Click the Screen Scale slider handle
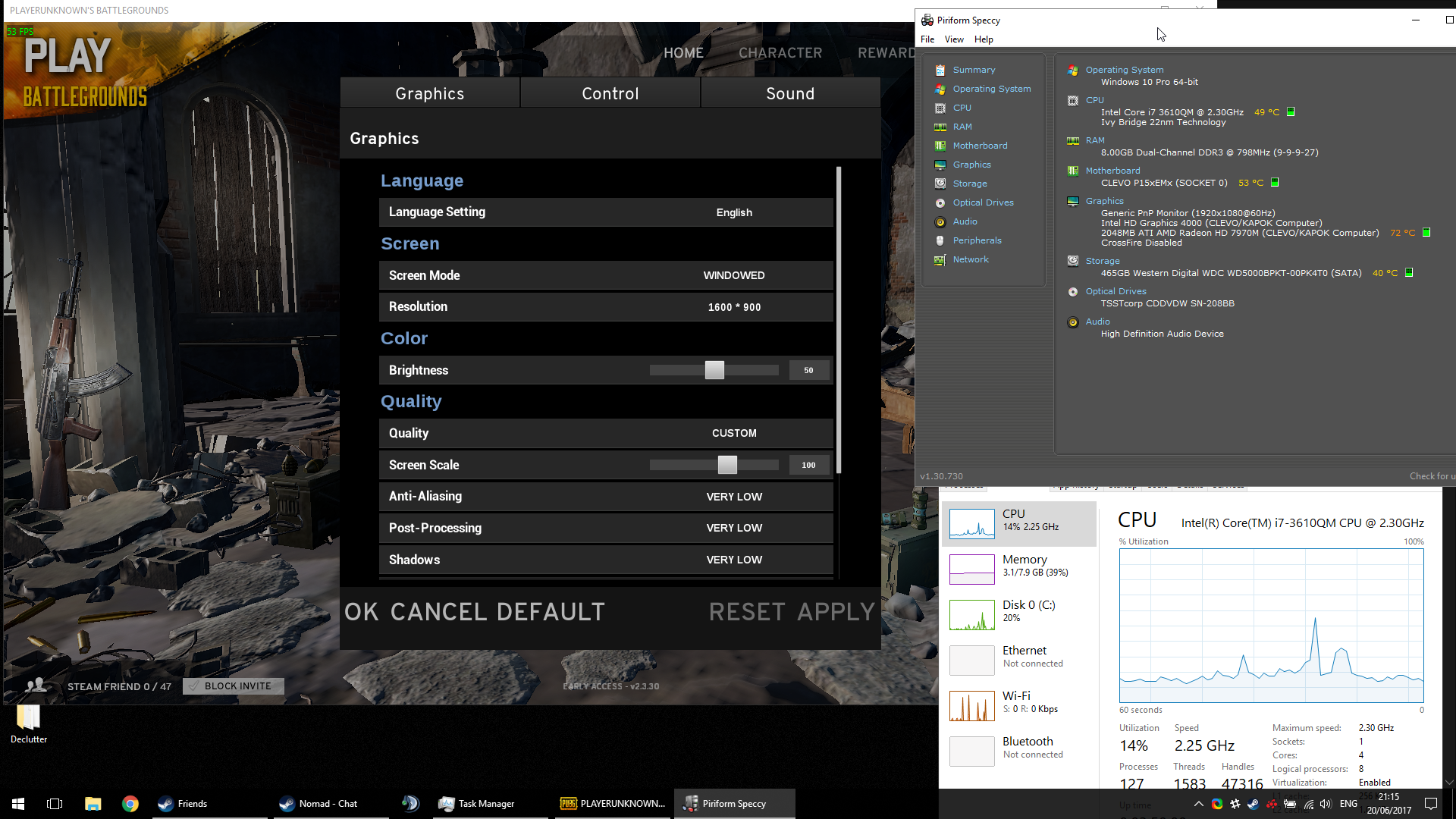Image resolution: width=1456 pixels, height=819 pixels. click(727, 465)
